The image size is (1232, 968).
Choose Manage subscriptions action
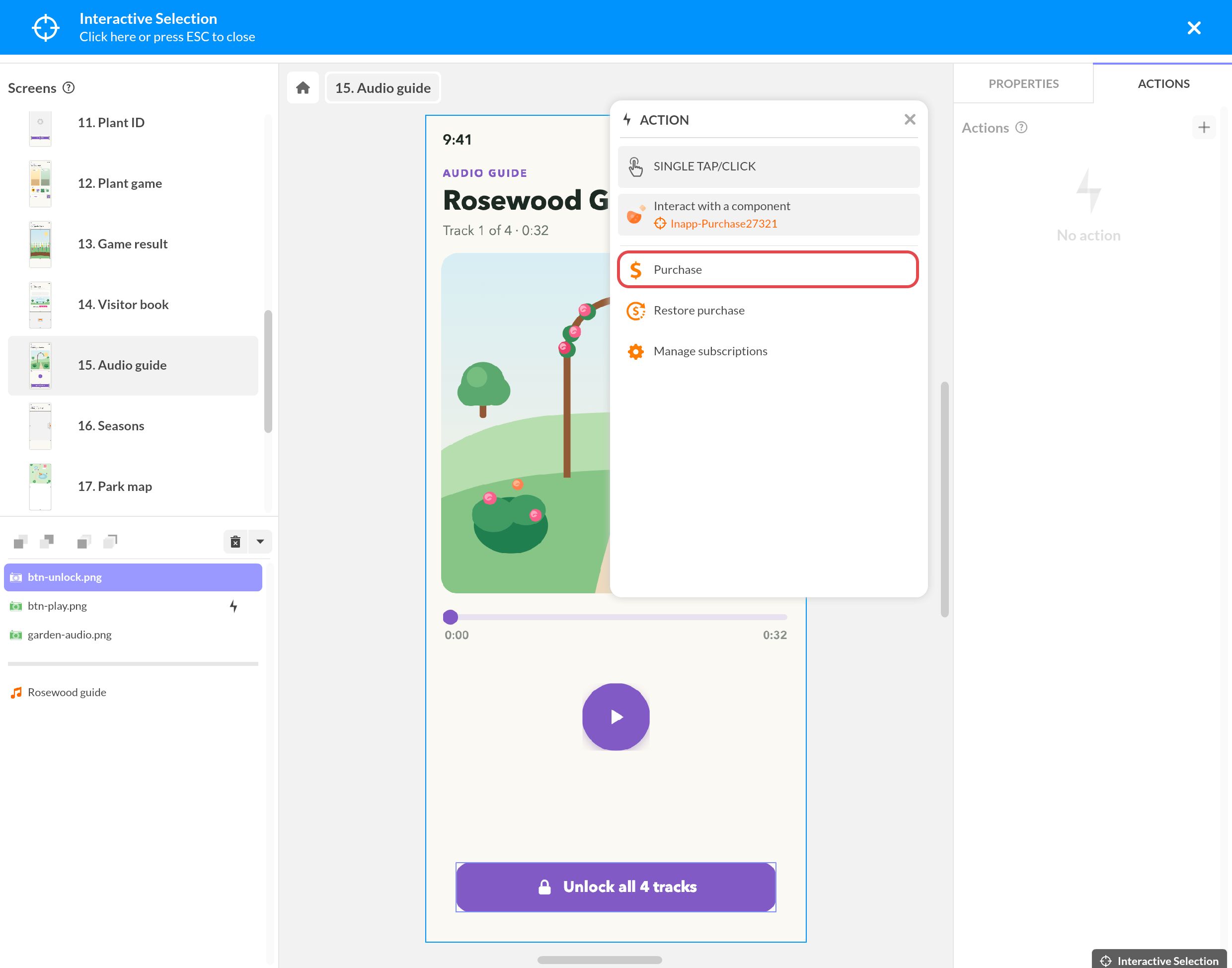[768, 351]
